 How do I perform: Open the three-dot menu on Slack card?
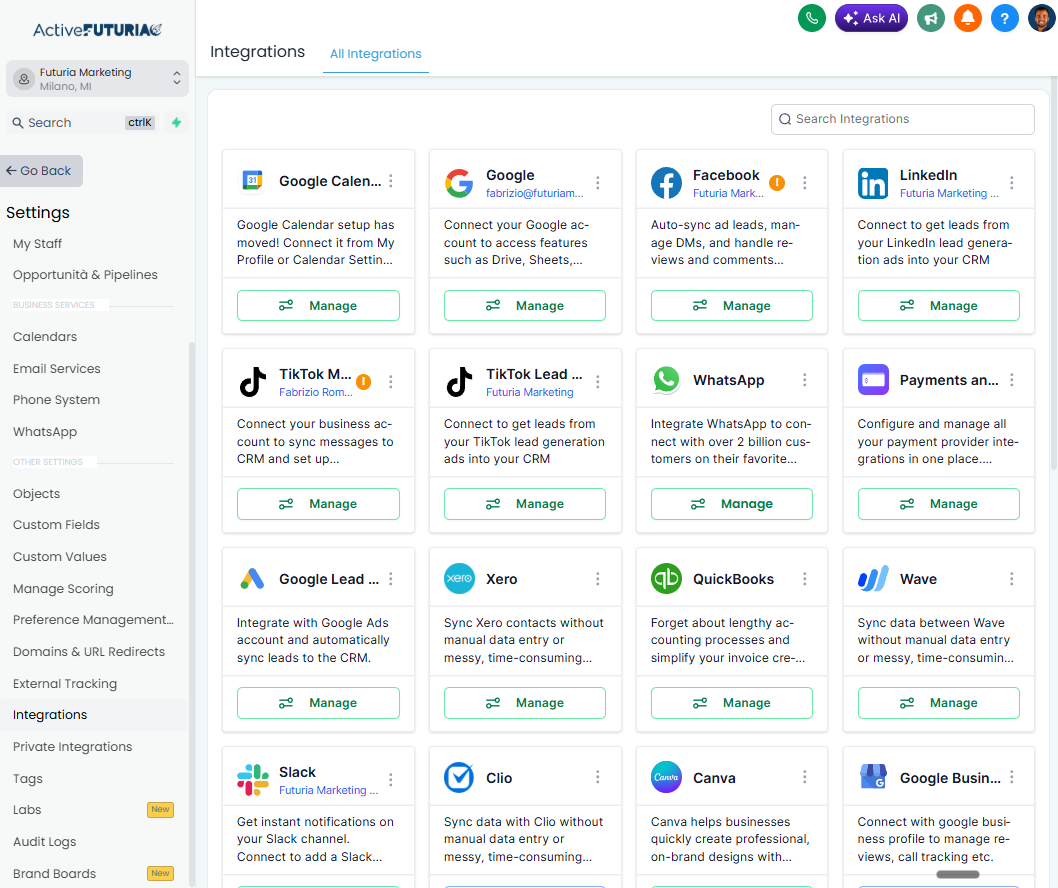391,780
